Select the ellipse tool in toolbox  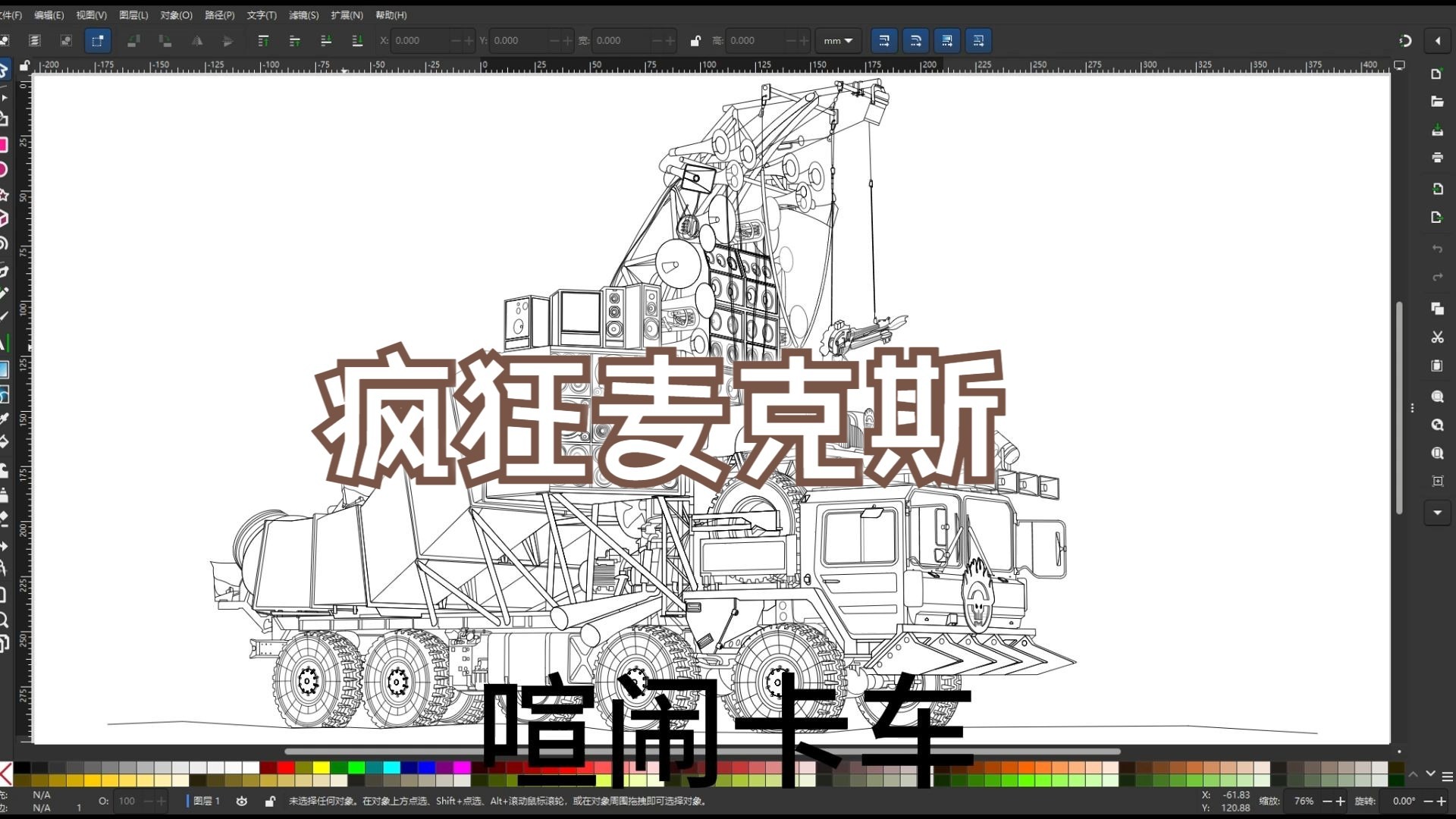pyautogui.click(x=4, y=169)
